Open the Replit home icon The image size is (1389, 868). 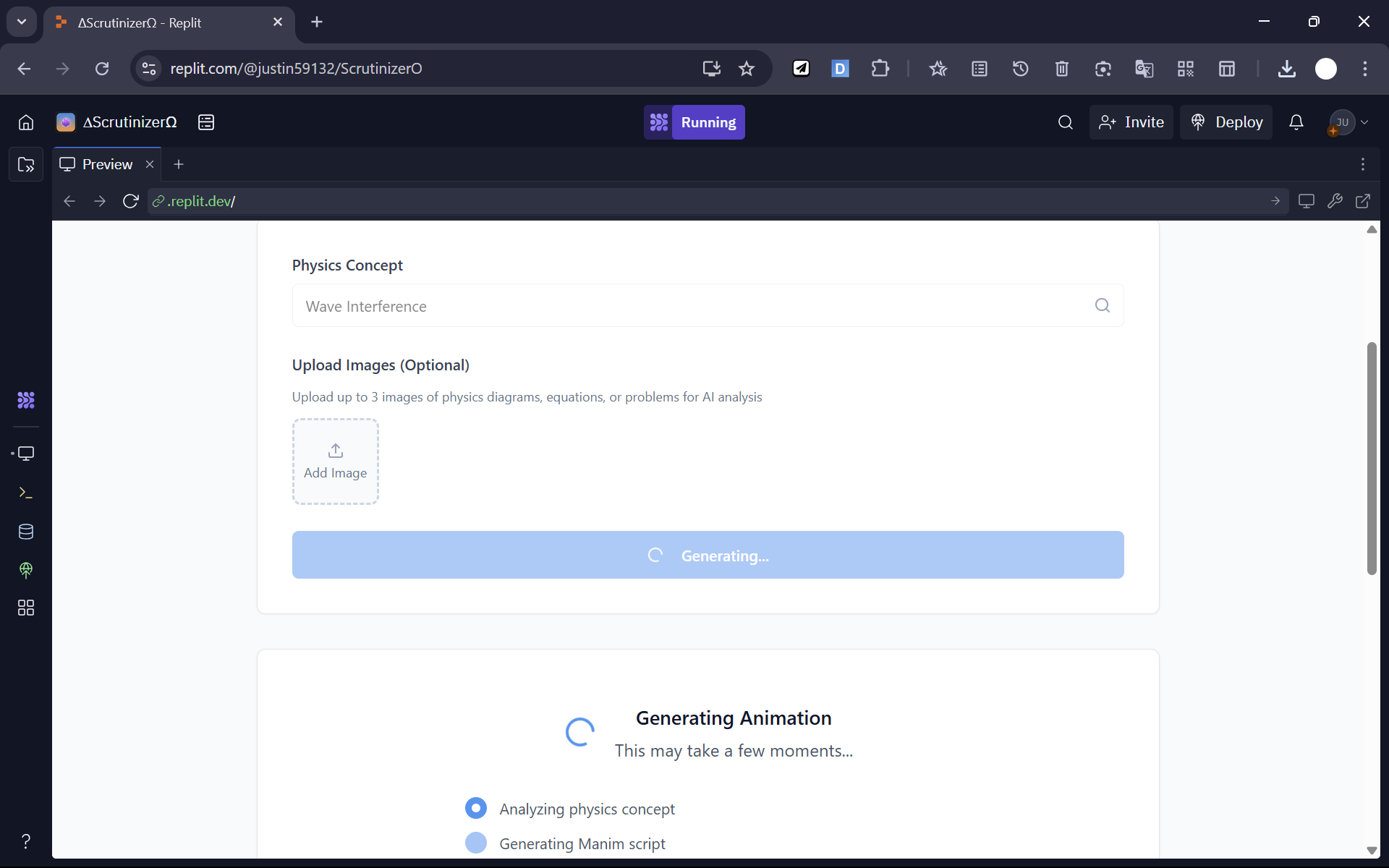click(x=26, y=122)
